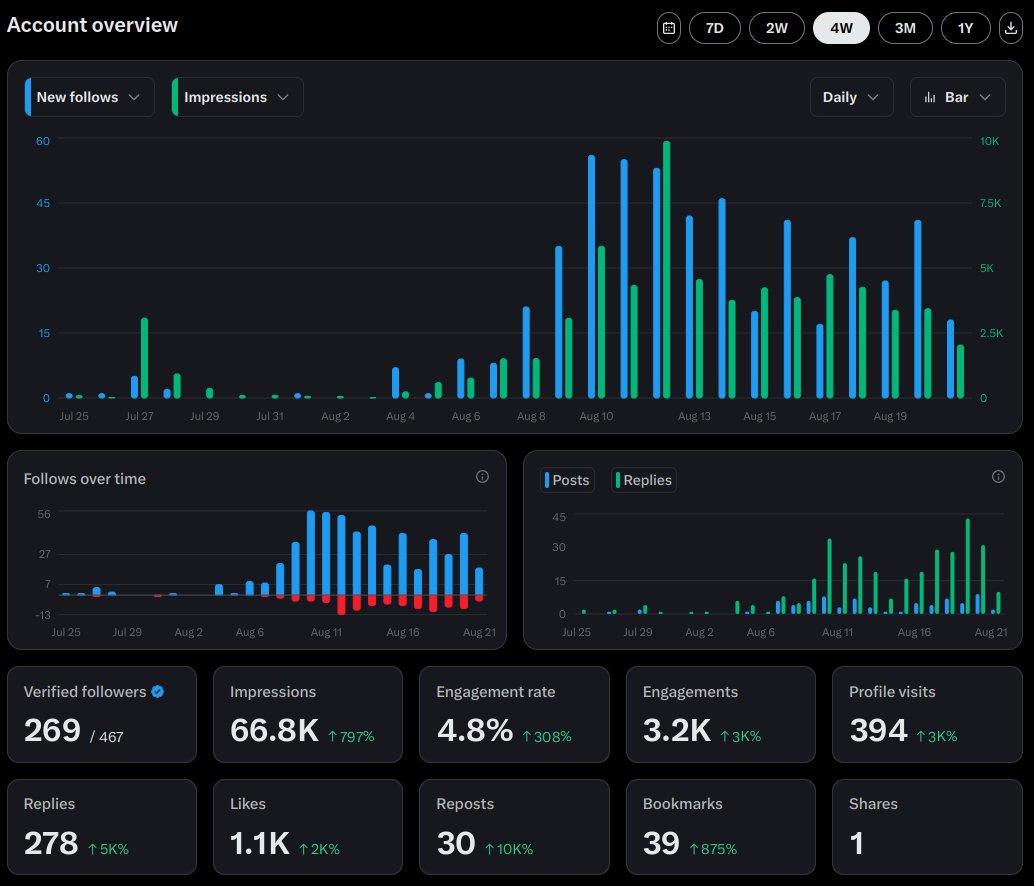
Task: Click the bar chart icon in Bar selector
Action: (x=930, y=98)
